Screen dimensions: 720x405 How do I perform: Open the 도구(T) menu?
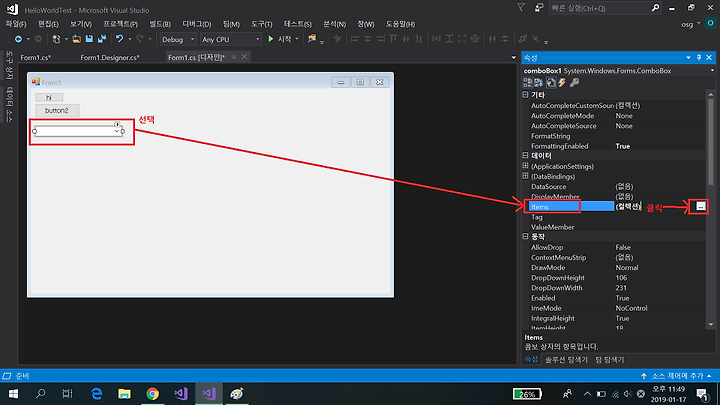261,24
